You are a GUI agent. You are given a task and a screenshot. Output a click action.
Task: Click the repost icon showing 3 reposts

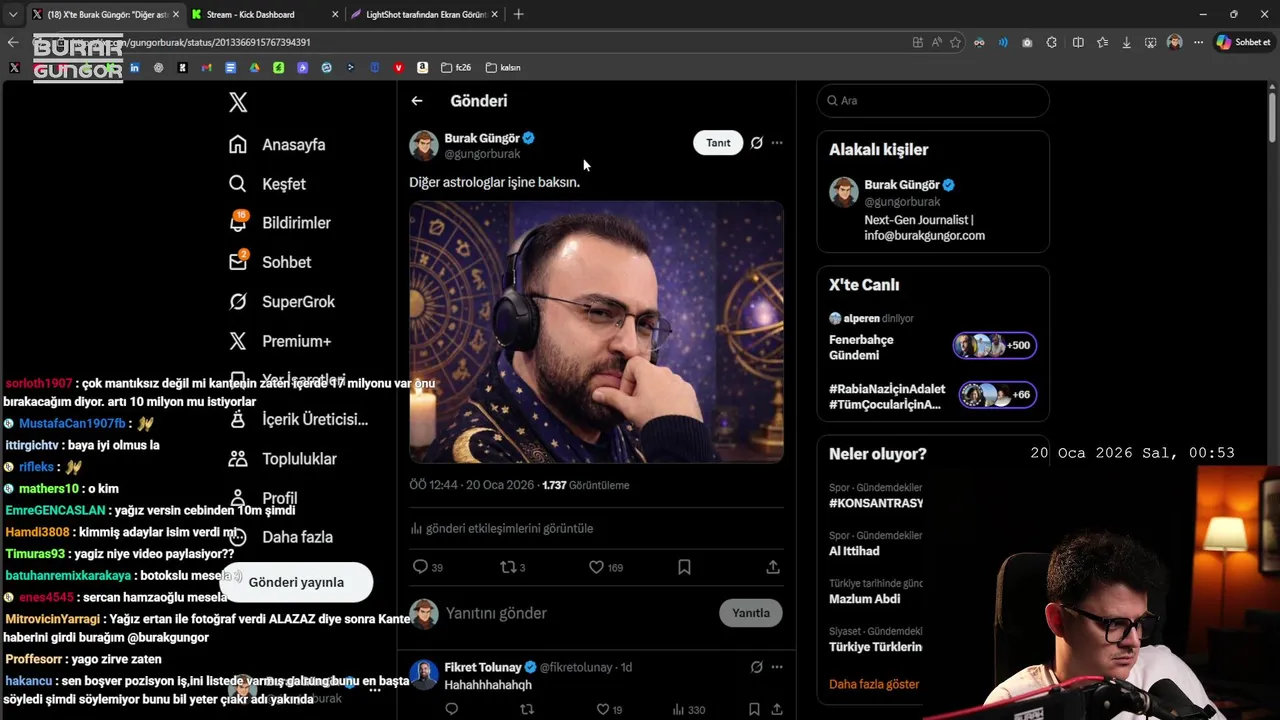point(508,567)
